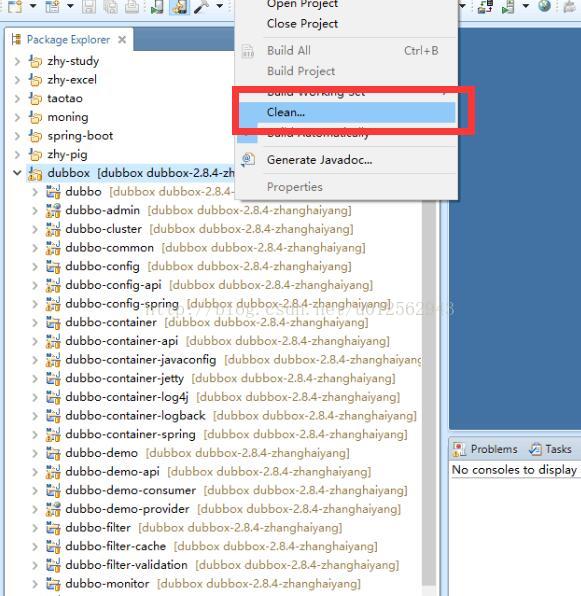Select the dubbo-container-log4j module
Viewport: 581px width, 596px height.
(x=127, y=396)
